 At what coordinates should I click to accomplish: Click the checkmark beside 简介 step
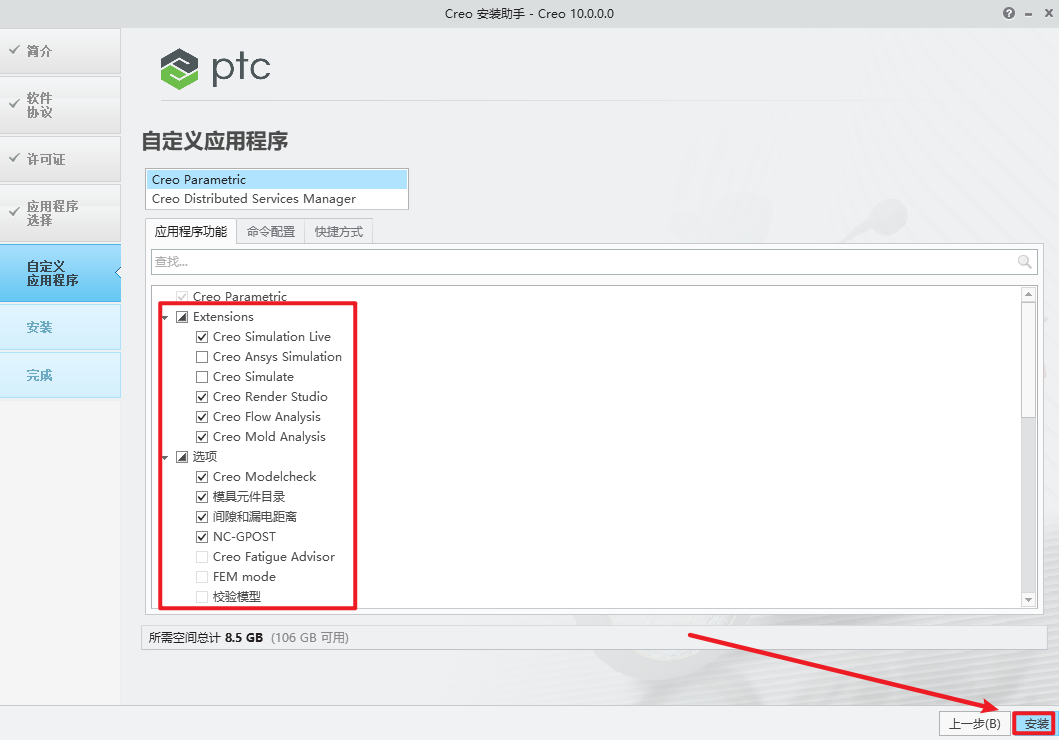(14, 46)
